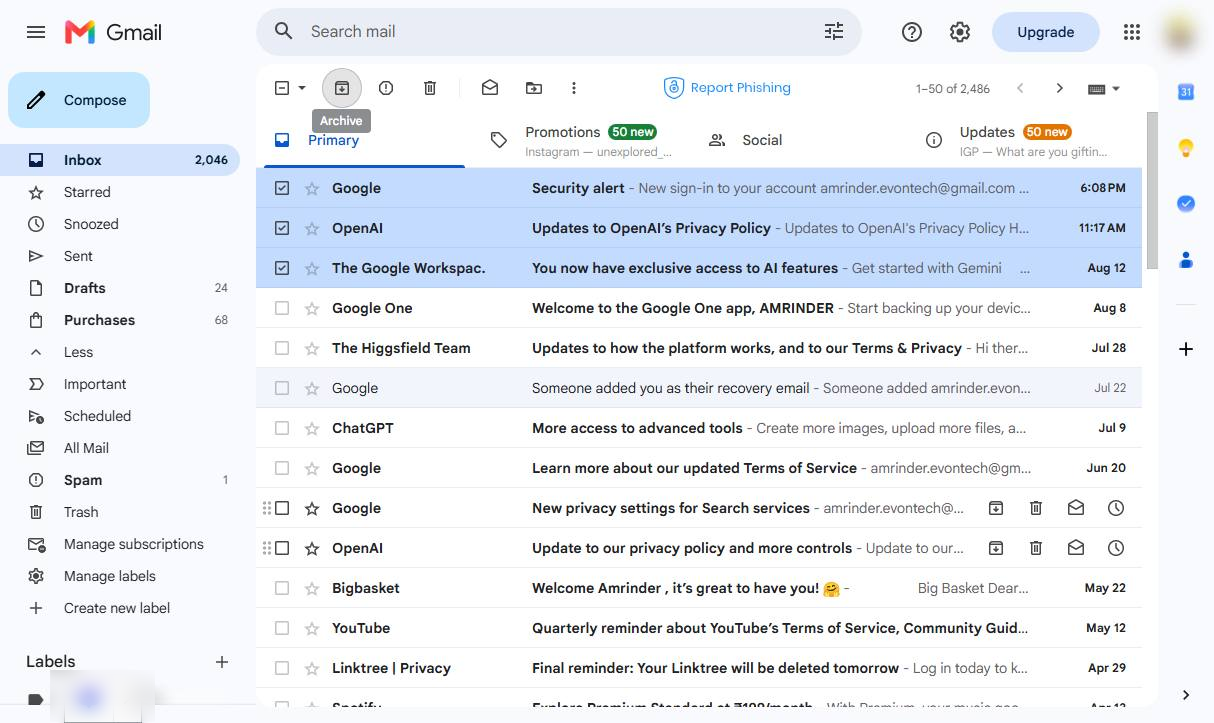Uncheck The Google Workspace email checkbox
The image size is (1214, 723).
[x=282, y=268]
